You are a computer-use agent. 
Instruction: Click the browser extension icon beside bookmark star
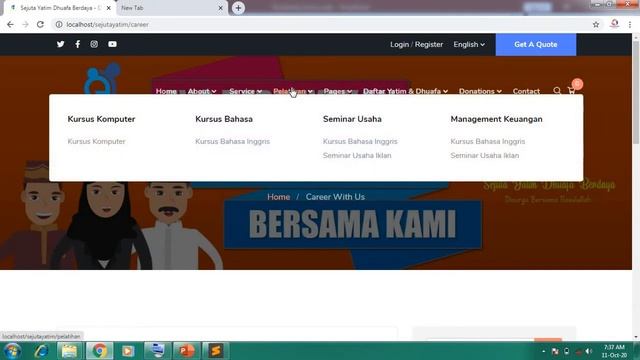pos(614,24)
